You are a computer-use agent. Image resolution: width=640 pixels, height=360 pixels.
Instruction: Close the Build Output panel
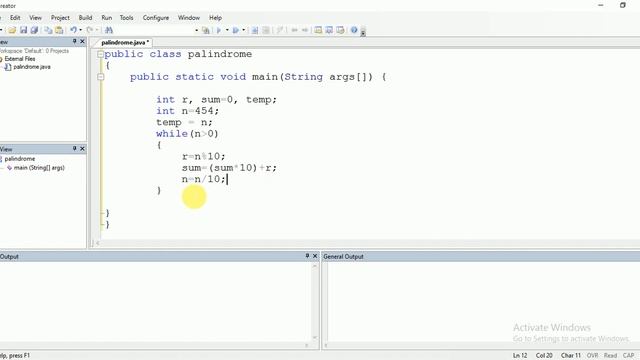[x=315, y=256]
